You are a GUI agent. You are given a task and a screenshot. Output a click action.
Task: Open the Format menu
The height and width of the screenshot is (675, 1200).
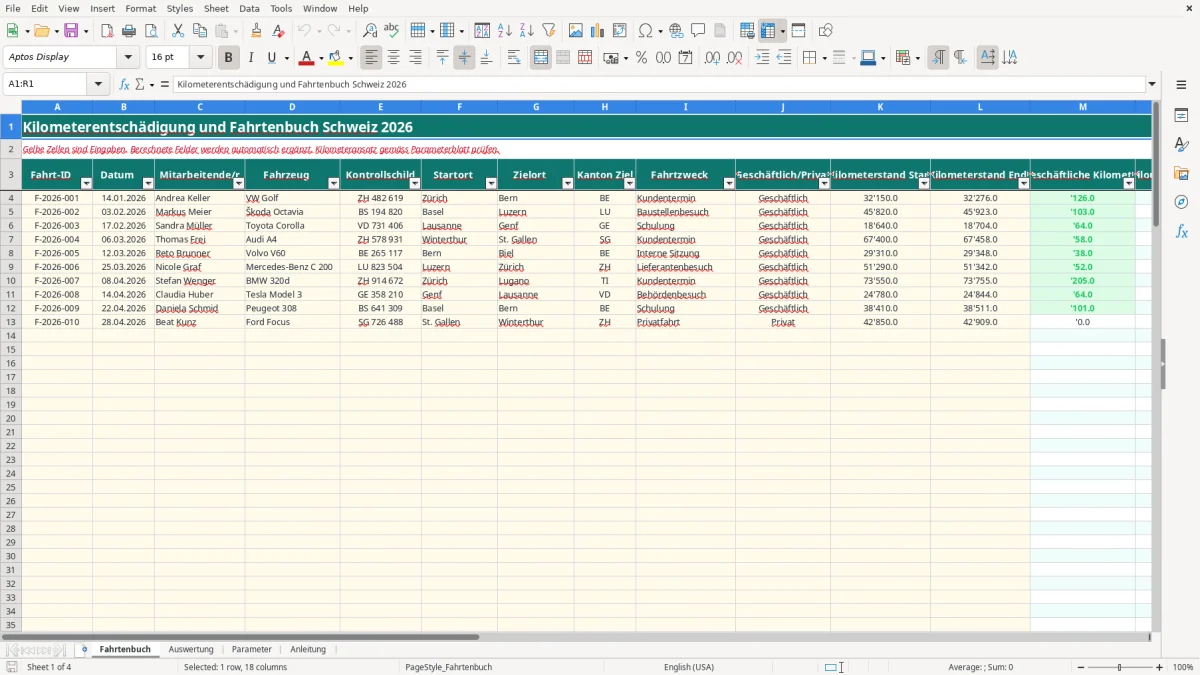[141, 8]
